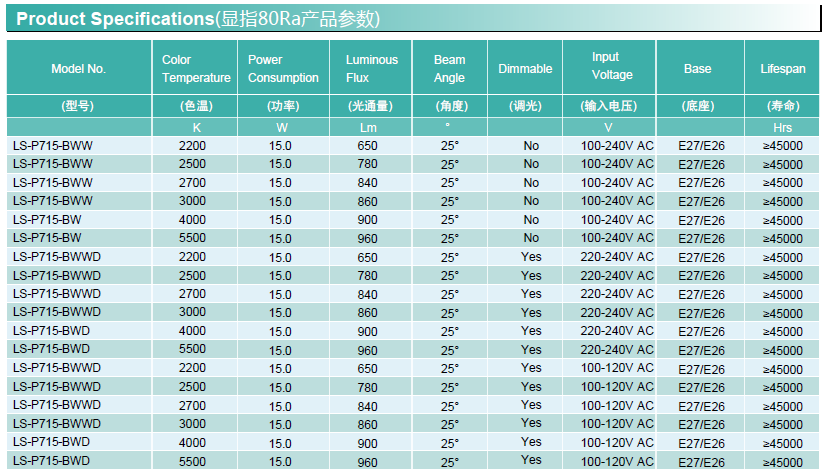This screenshot has width=827, height=475.
Task: Select the (调光) Chinese label
Action: pos(525,106)
